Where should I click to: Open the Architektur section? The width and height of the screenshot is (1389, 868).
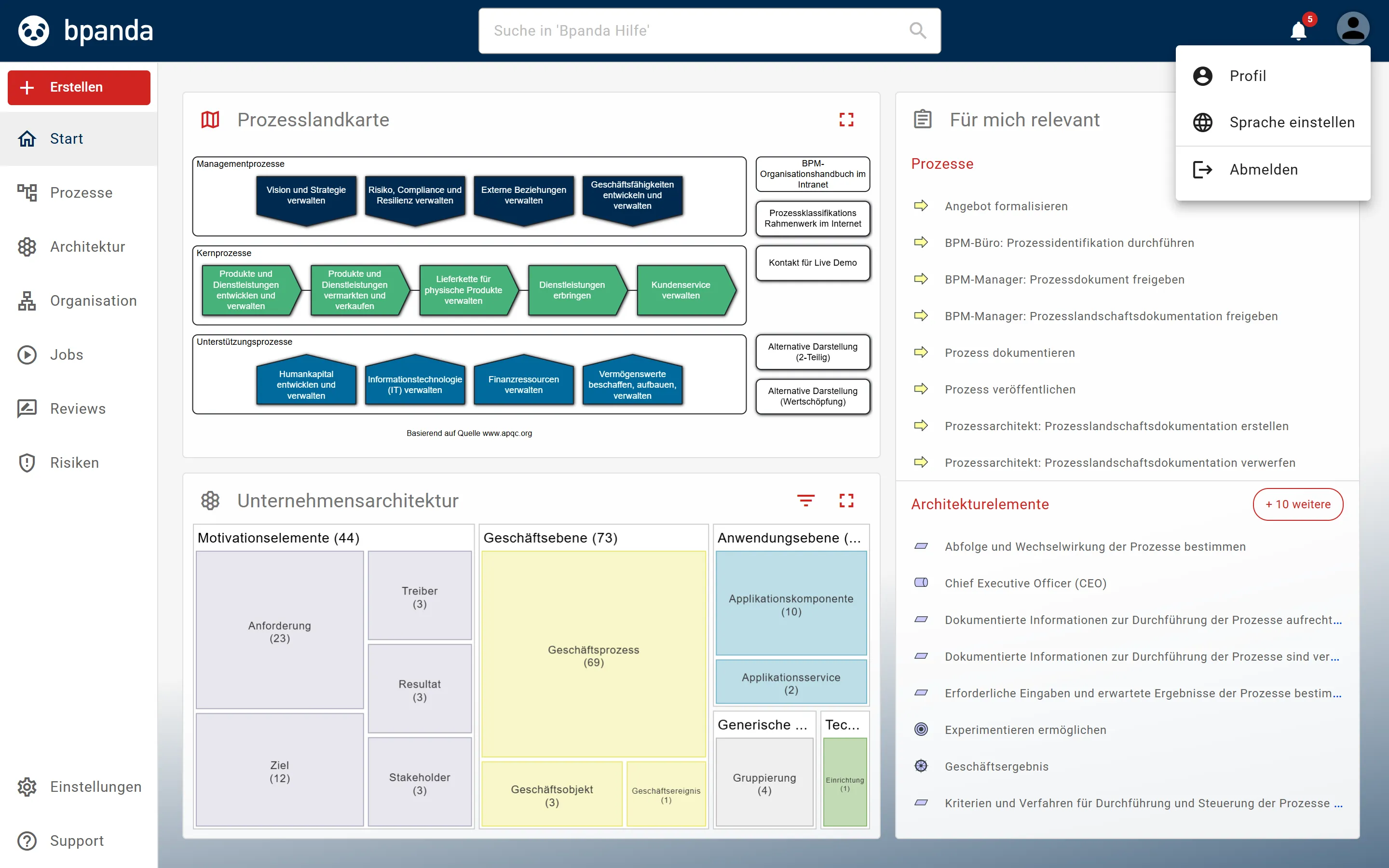coord(79,247)
